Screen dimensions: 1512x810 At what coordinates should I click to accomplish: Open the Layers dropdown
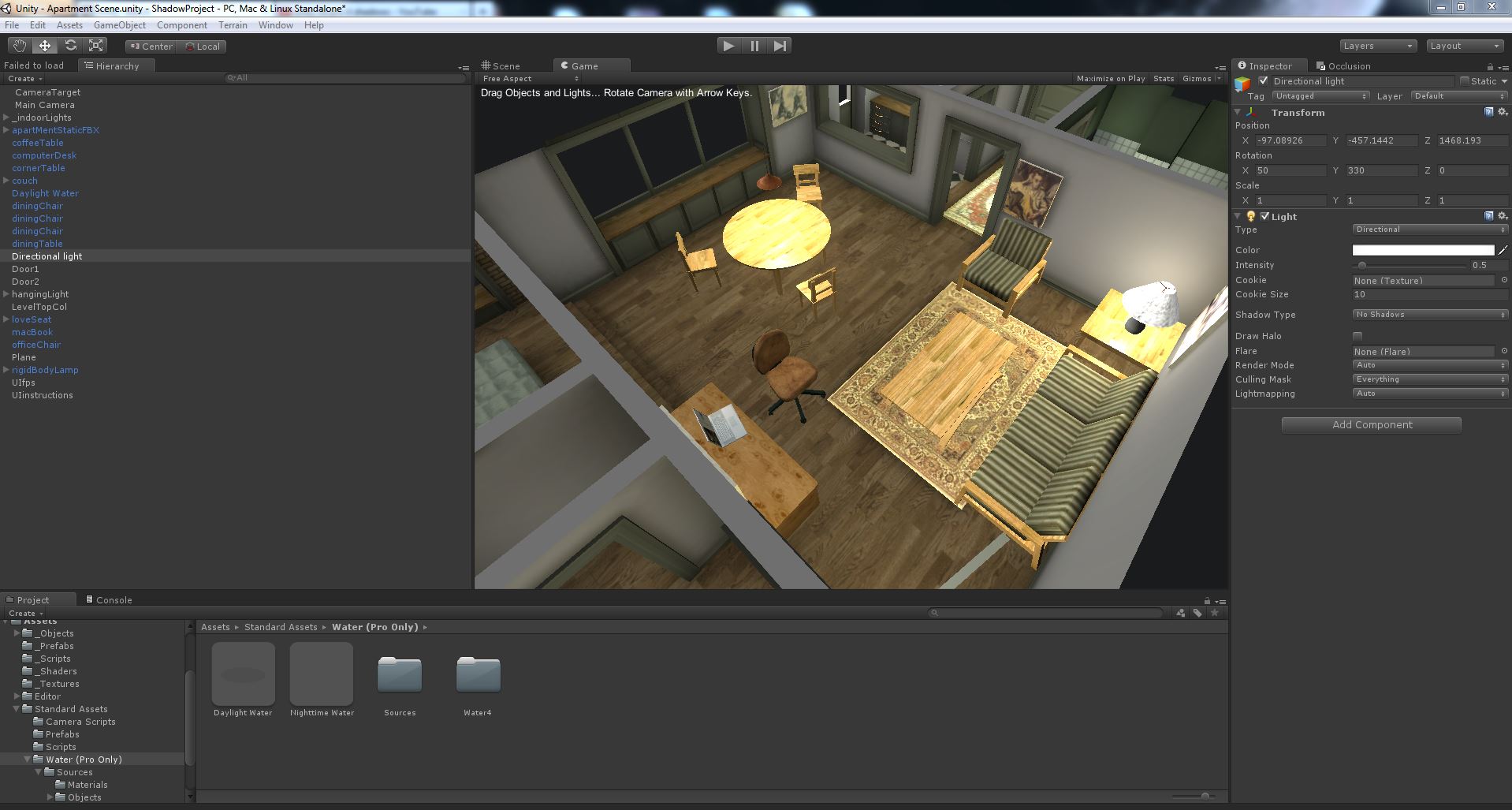coord(1378,46)
